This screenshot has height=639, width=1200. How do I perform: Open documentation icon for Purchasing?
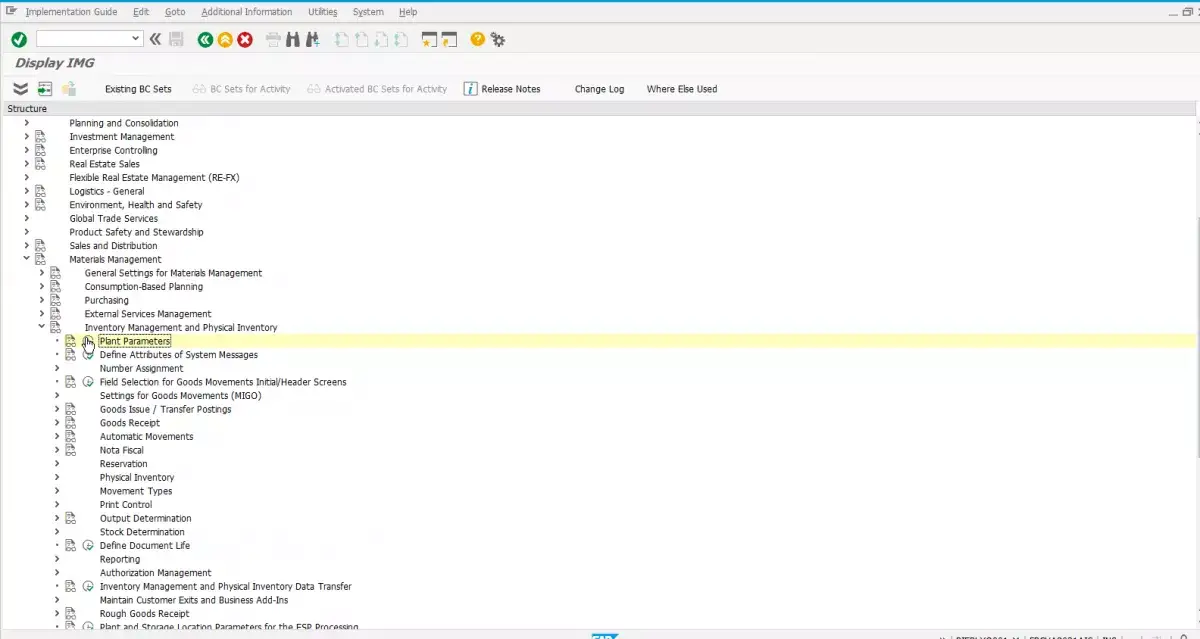[55, 300]
